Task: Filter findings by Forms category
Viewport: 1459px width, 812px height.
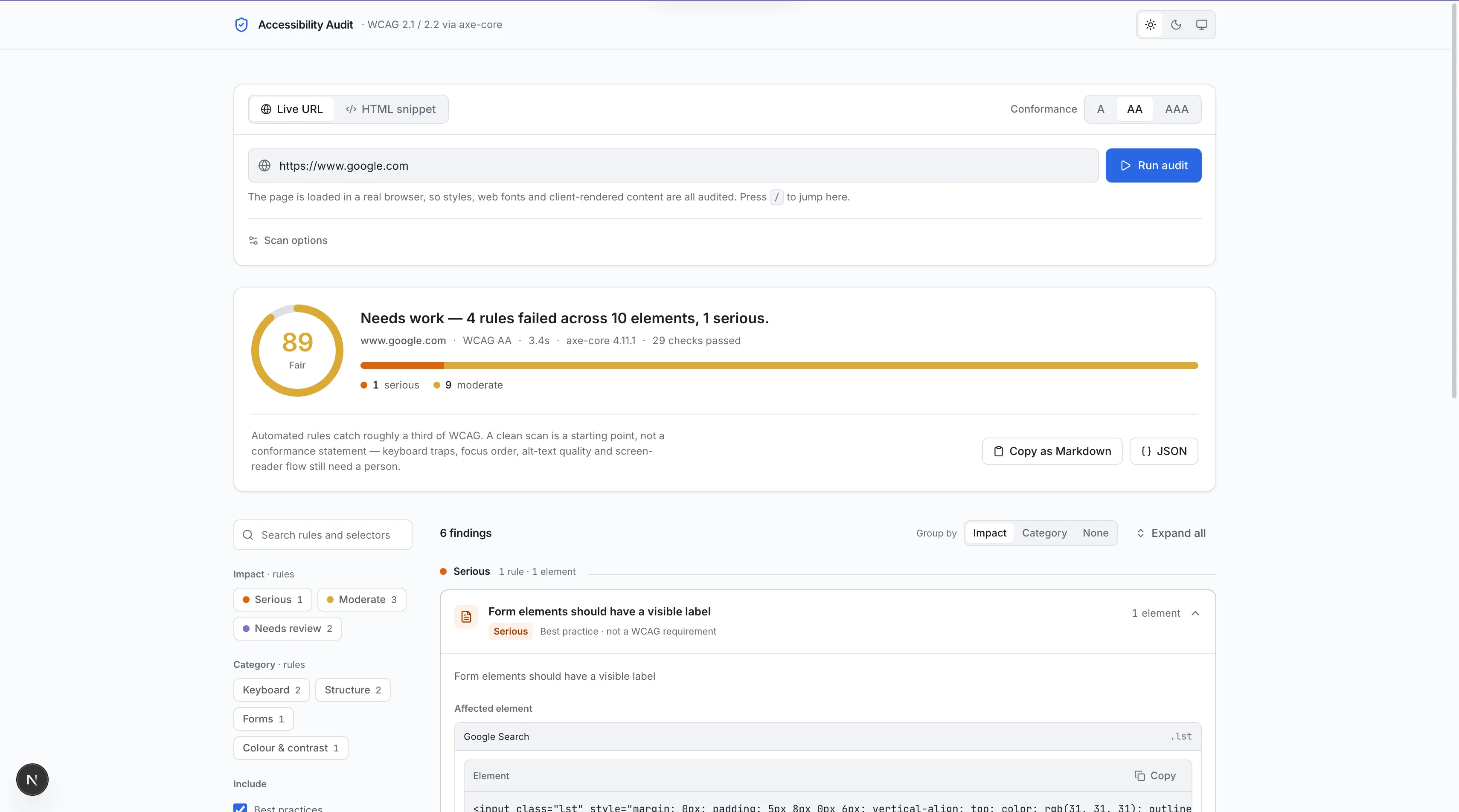Action: point(263,719)
